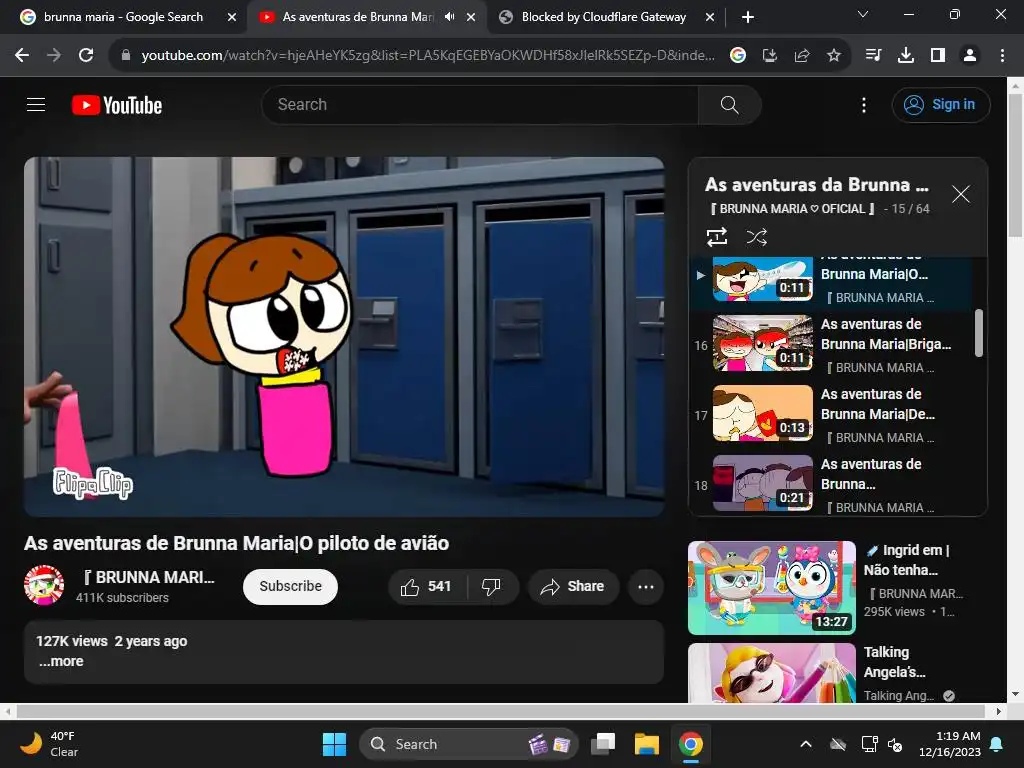The height and width of the screenshot is (768, 1024).
Task: Open Chrome downloads
Action: (906, 56)
